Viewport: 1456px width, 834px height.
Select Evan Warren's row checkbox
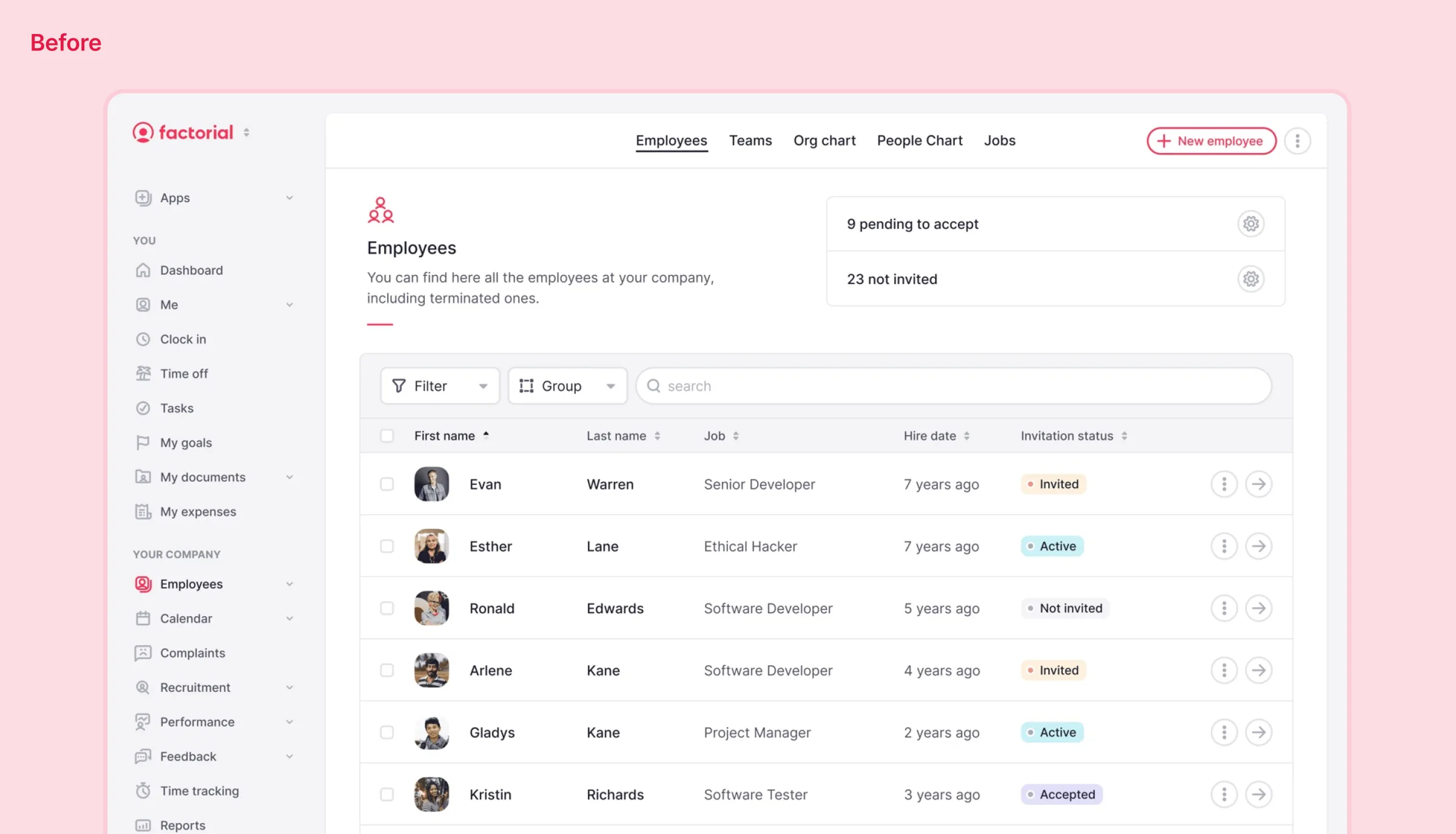tap(387, 484)
